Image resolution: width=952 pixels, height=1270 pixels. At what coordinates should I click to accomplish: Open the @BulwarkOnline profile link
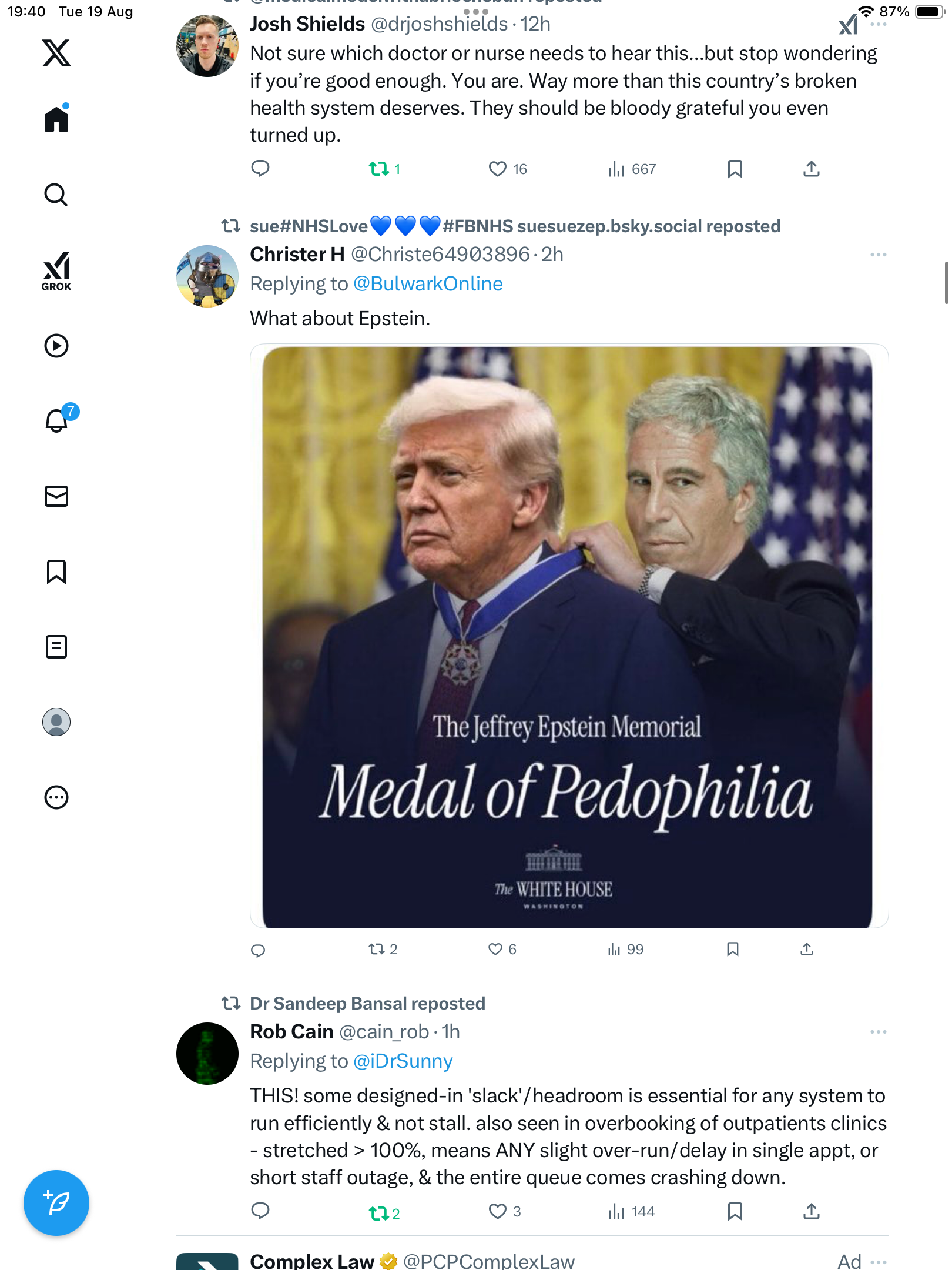click(428, 284)
